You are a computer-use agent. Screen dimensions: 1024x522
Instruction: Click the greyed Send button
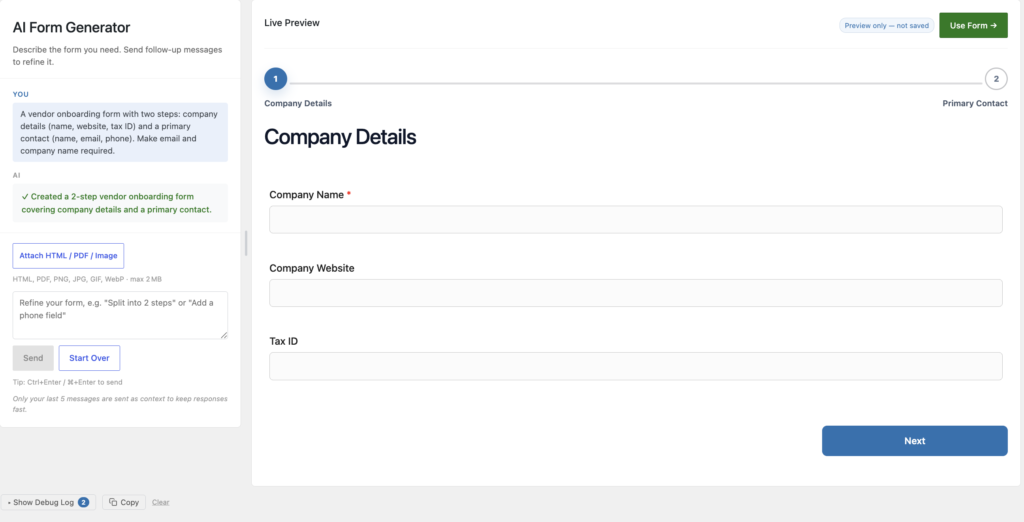33,358
